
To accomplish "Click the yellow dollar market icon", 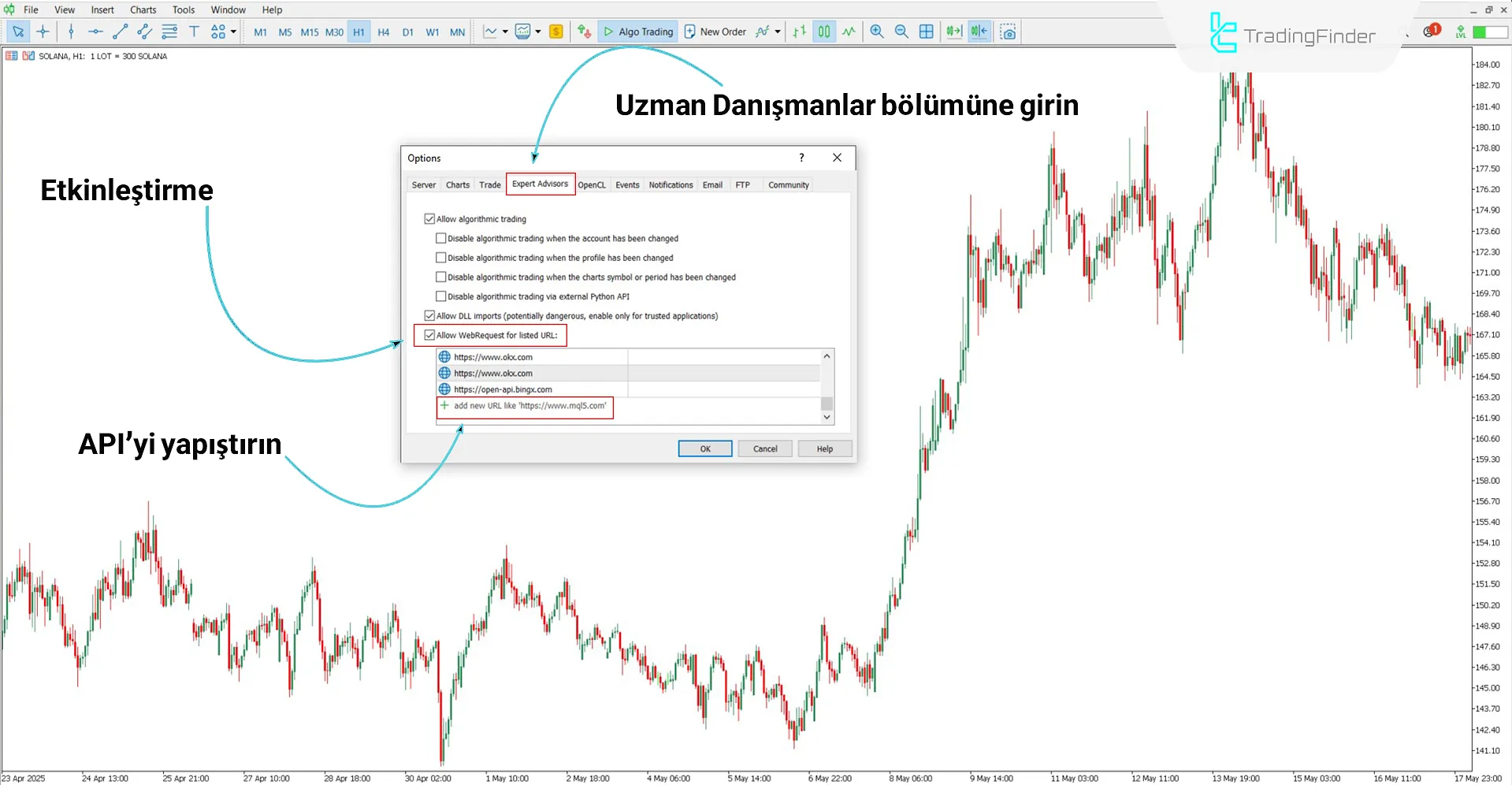I will pos(556,32).
